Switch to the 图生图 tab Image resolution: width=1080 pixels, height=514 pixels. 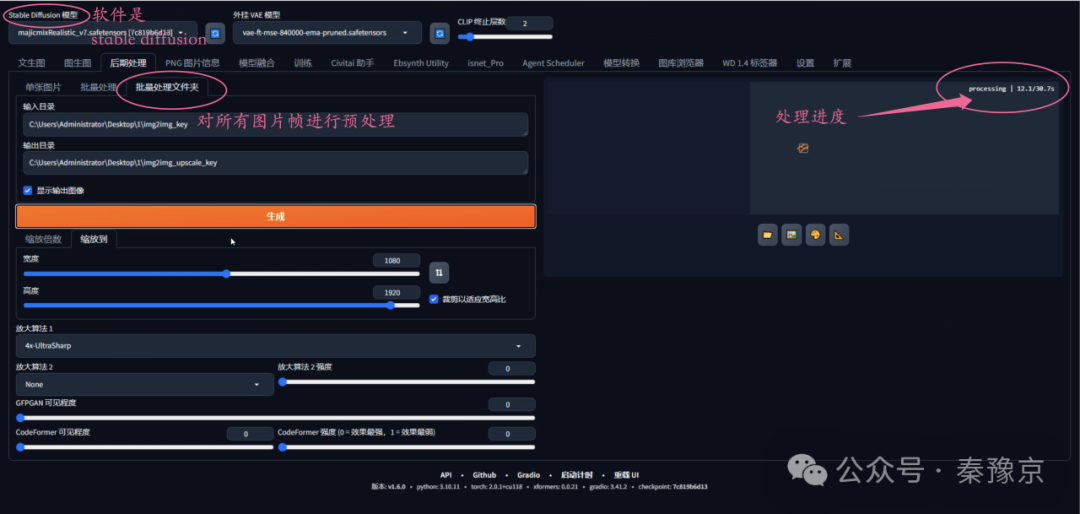77,63
